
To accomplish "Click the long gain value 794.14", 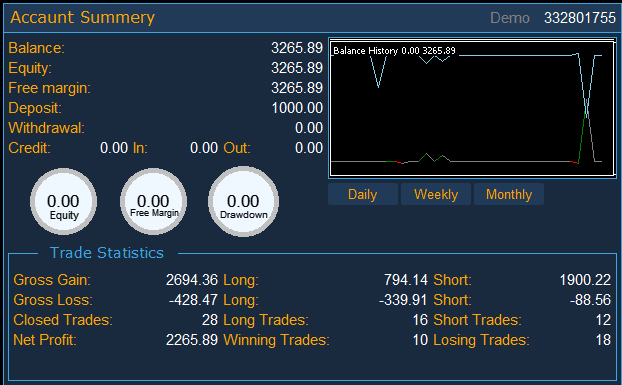I will pyautogui.click(x=406, y=280).
